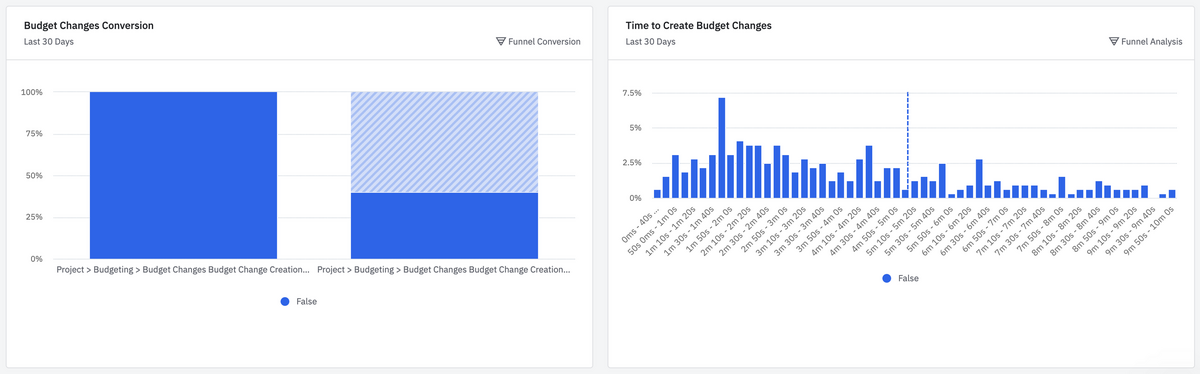Click the dashed vertical median line in histogram

(x=907, y=145)
